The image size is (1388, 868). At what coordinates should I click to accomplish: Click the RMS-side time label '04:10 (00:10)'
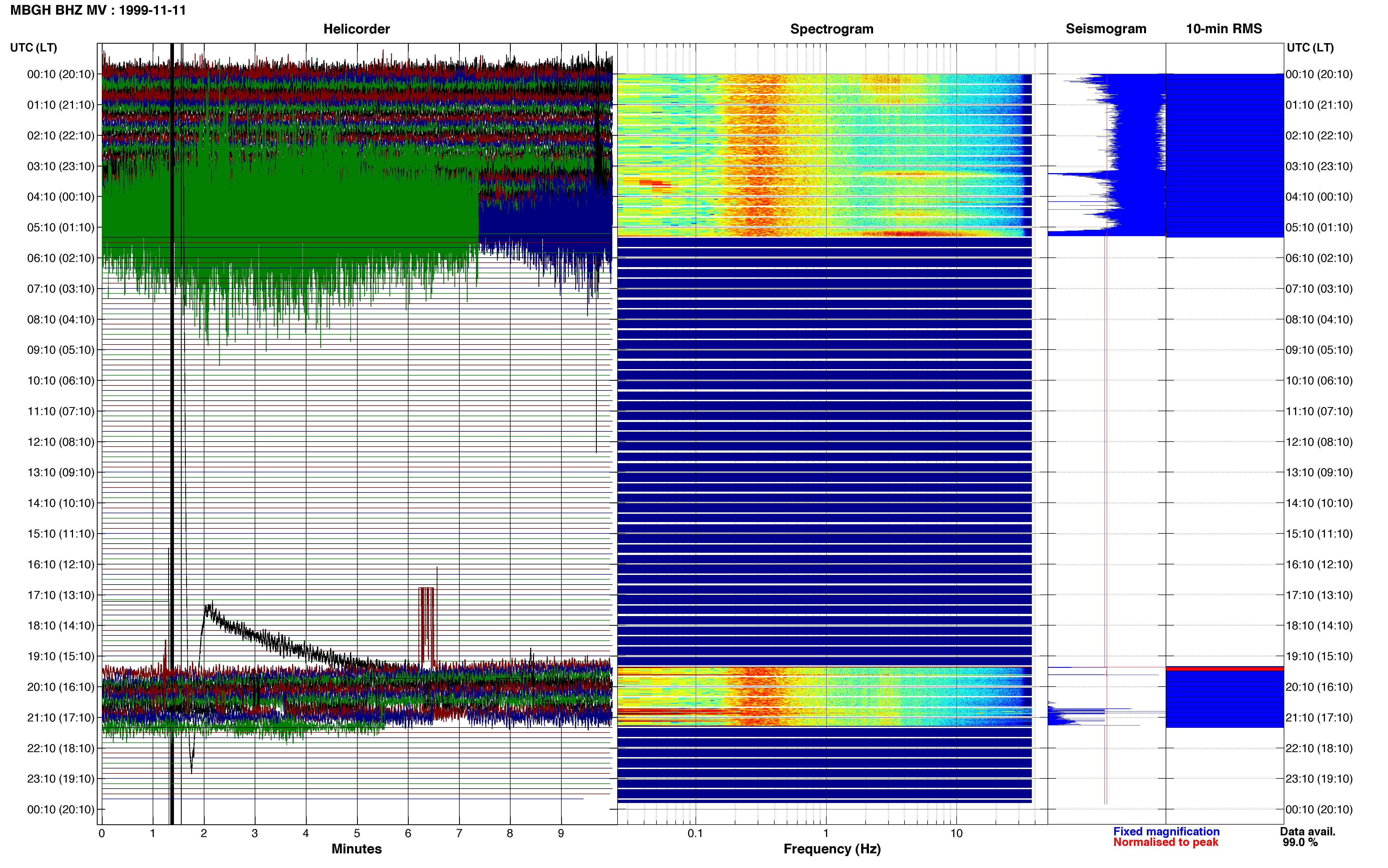(1319, 197)
